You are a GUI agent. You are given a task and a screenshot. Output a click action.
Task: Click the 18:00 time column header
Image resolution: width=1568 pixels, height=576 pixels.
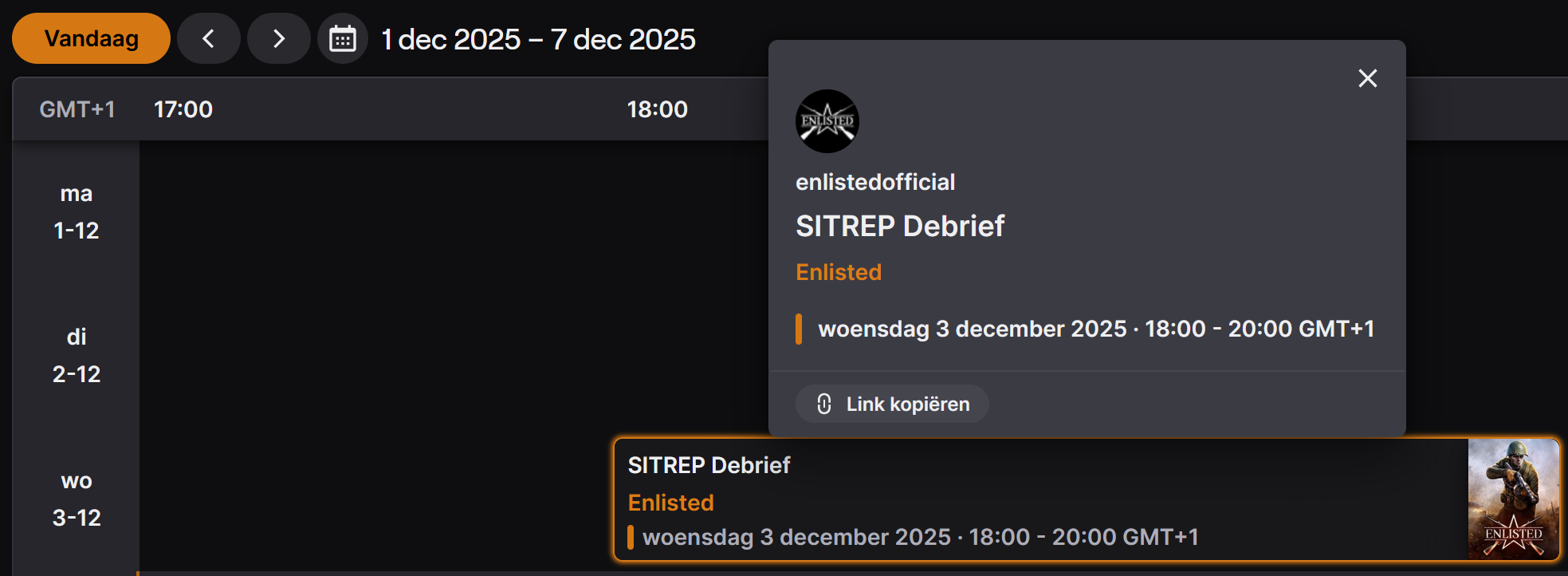pyautogui.click(x=657, y=109)
